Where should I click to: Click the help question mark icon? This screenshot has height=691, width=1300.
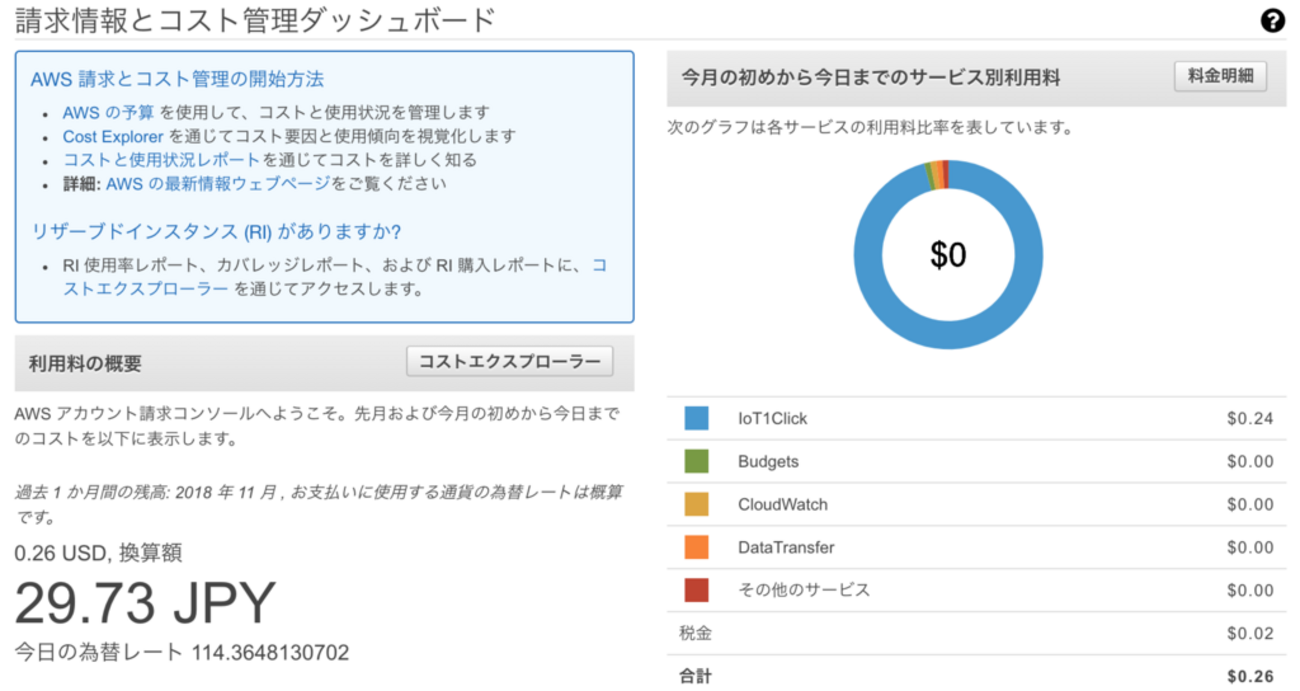[x=1272, y=21]
